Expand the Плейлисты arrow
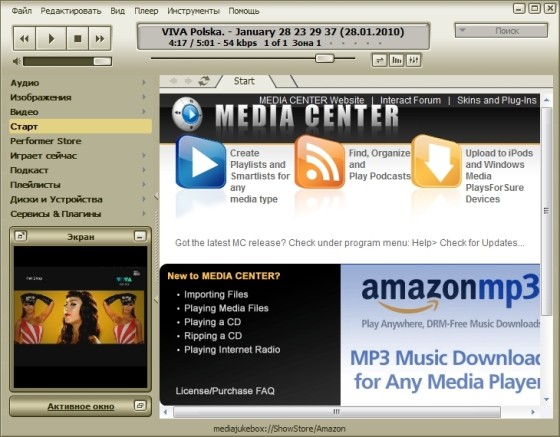 click(144, 185)
